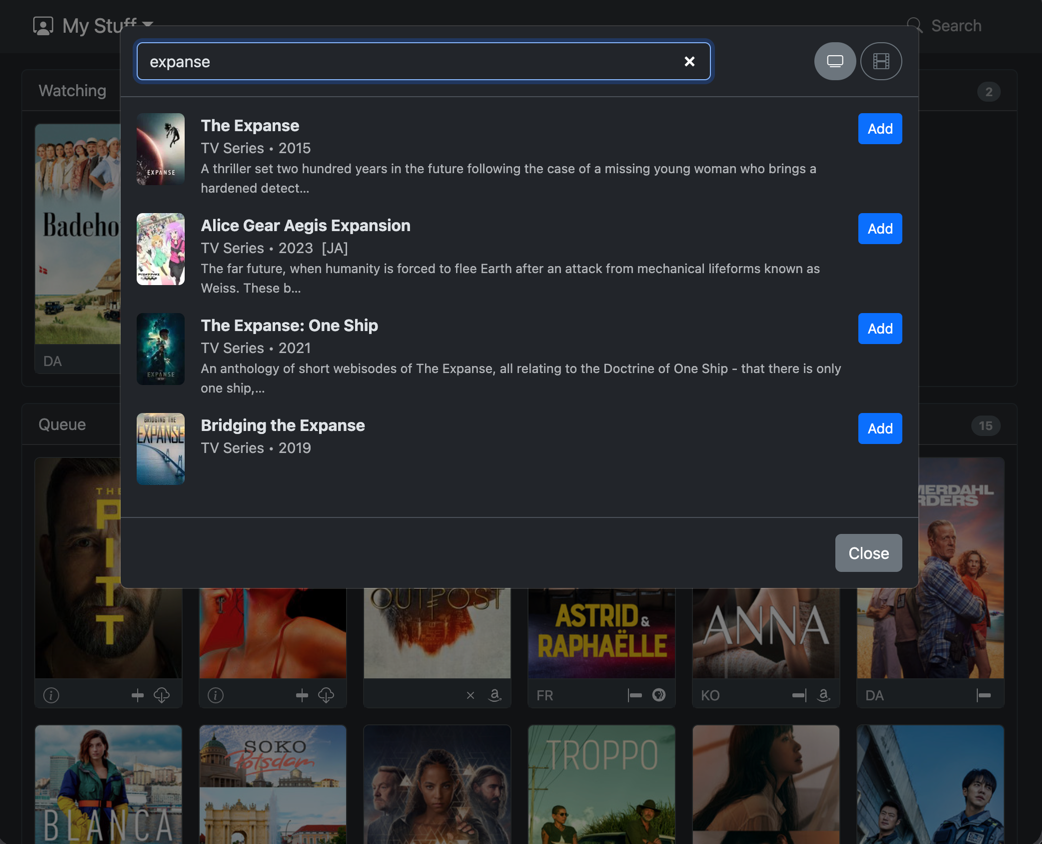The height and width of the screenshot is (844, 1042).
Task: Close the search dialog
Action: point(868,553)
